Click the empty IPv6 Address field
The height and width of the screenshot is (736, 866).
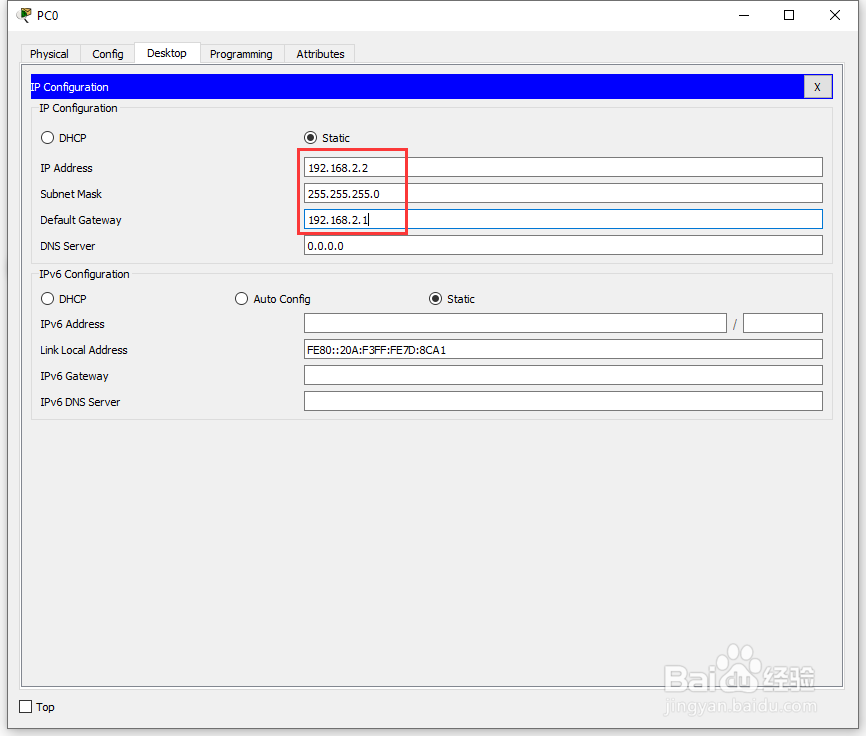point(515,323)
